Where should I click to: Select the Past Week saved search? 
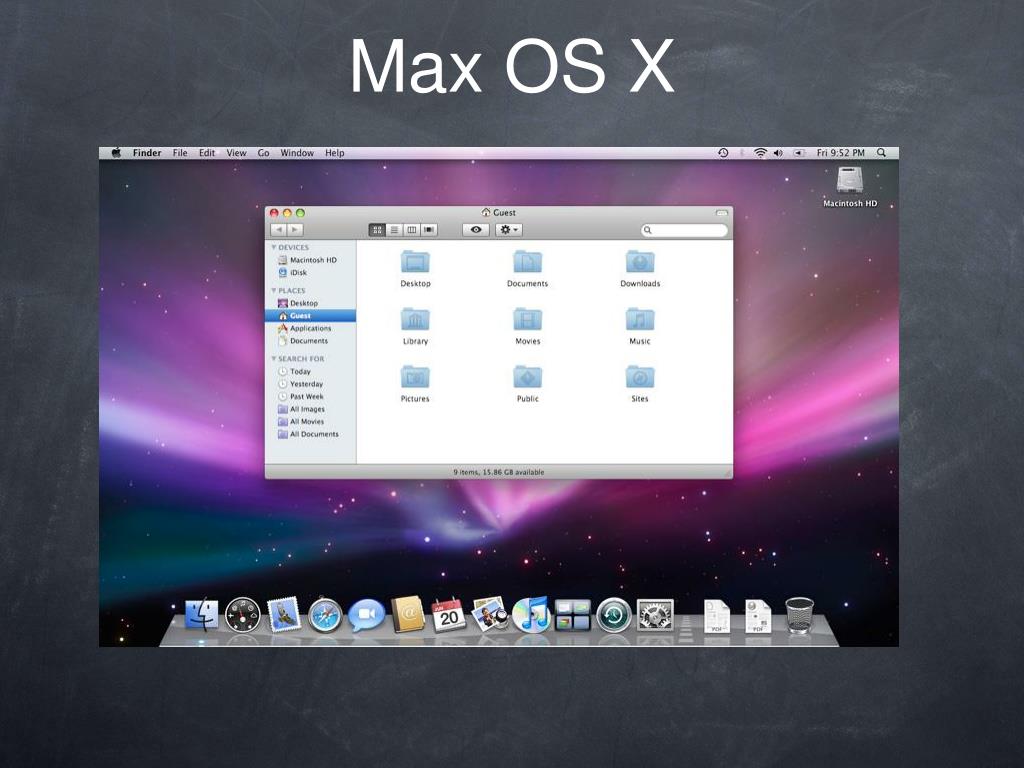(x=310, y=396)
